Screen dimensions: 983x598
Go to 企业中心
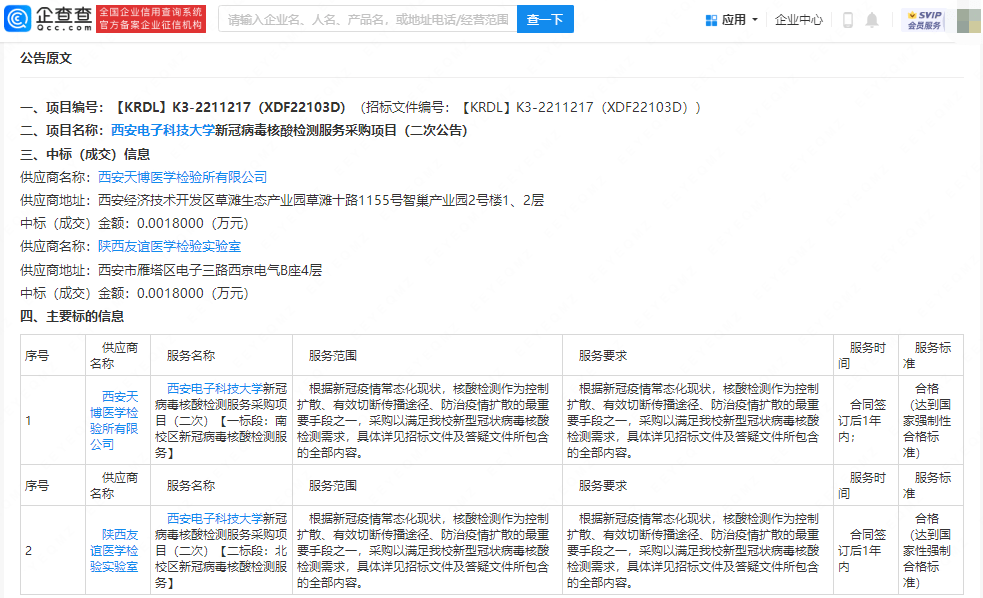tap(799, 19)
